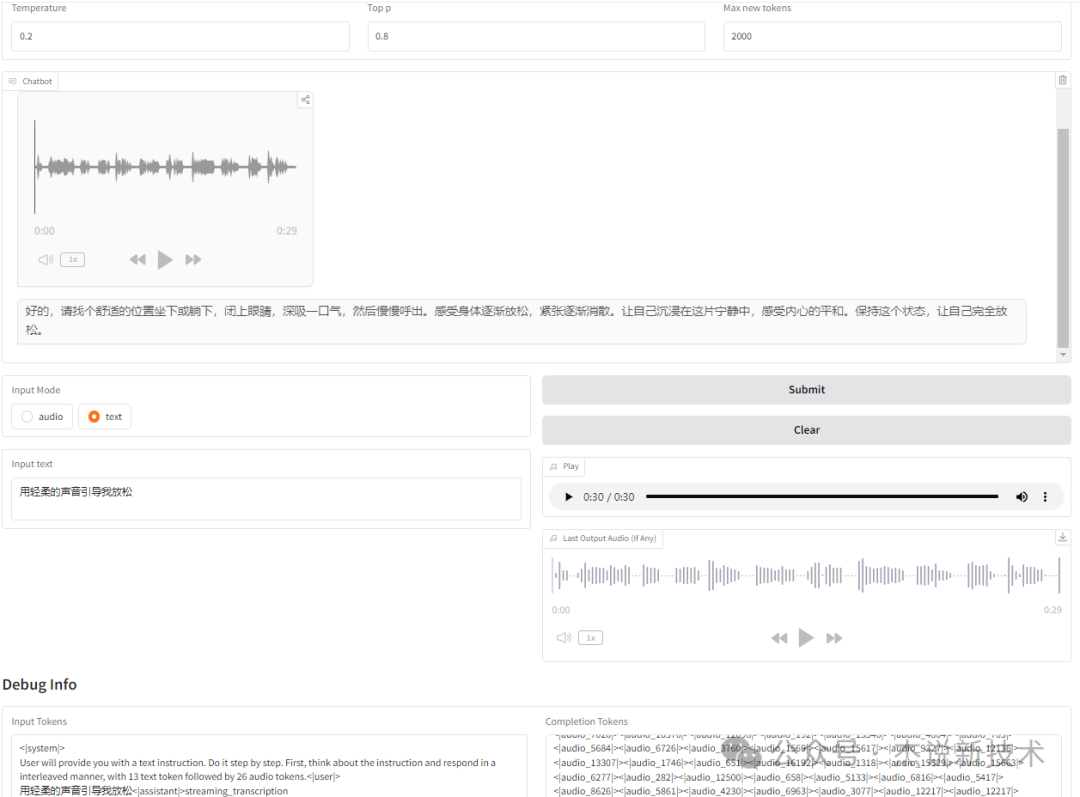The width and height of the screenshot is (1080, 797).
Task: Click the share icon on chatbot audio message
Action: (x=305, y=100)
